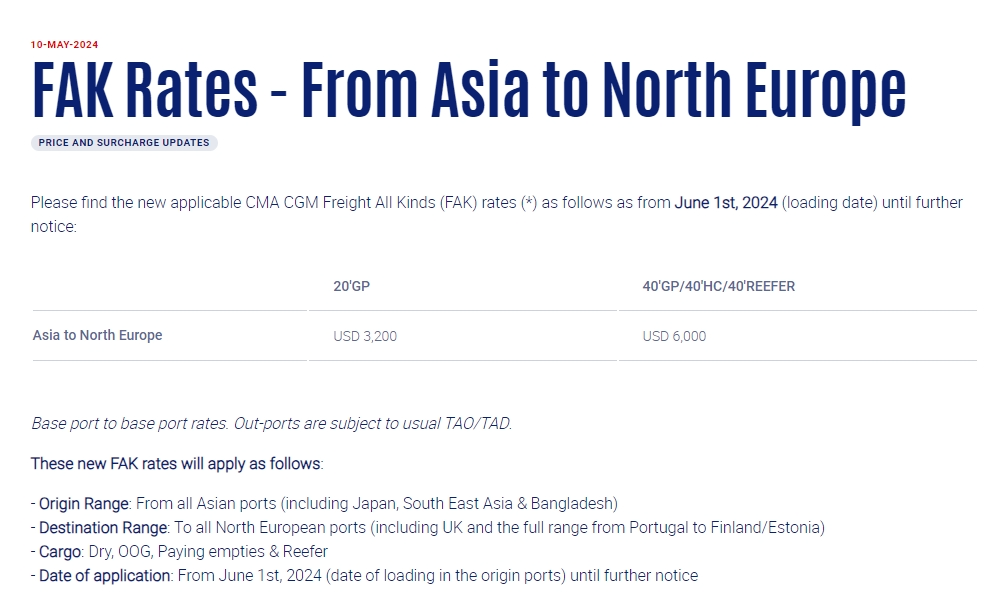Click "These new FAK rates will apply" heading

[x=177, y=464]
